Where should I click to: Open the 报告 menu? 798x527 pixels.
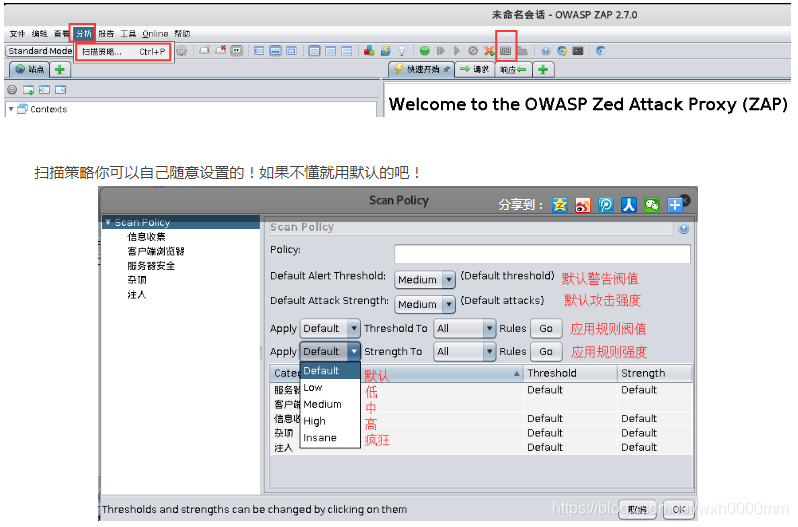106,34
